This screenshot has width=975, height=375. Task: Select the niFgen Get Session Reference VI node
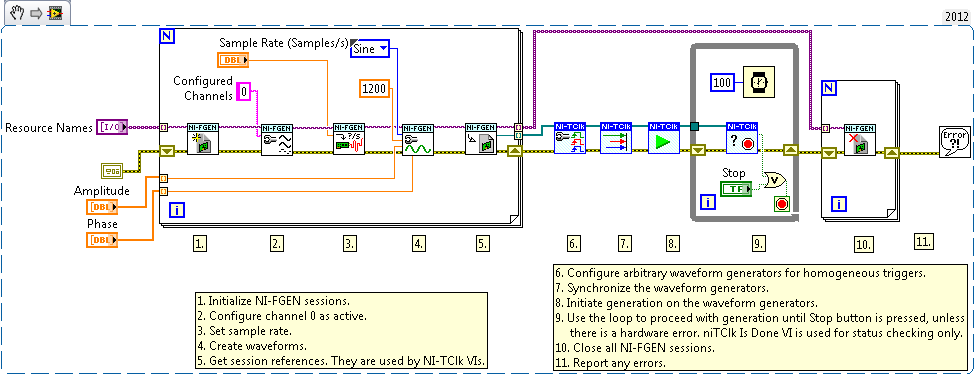coord(481,139)
